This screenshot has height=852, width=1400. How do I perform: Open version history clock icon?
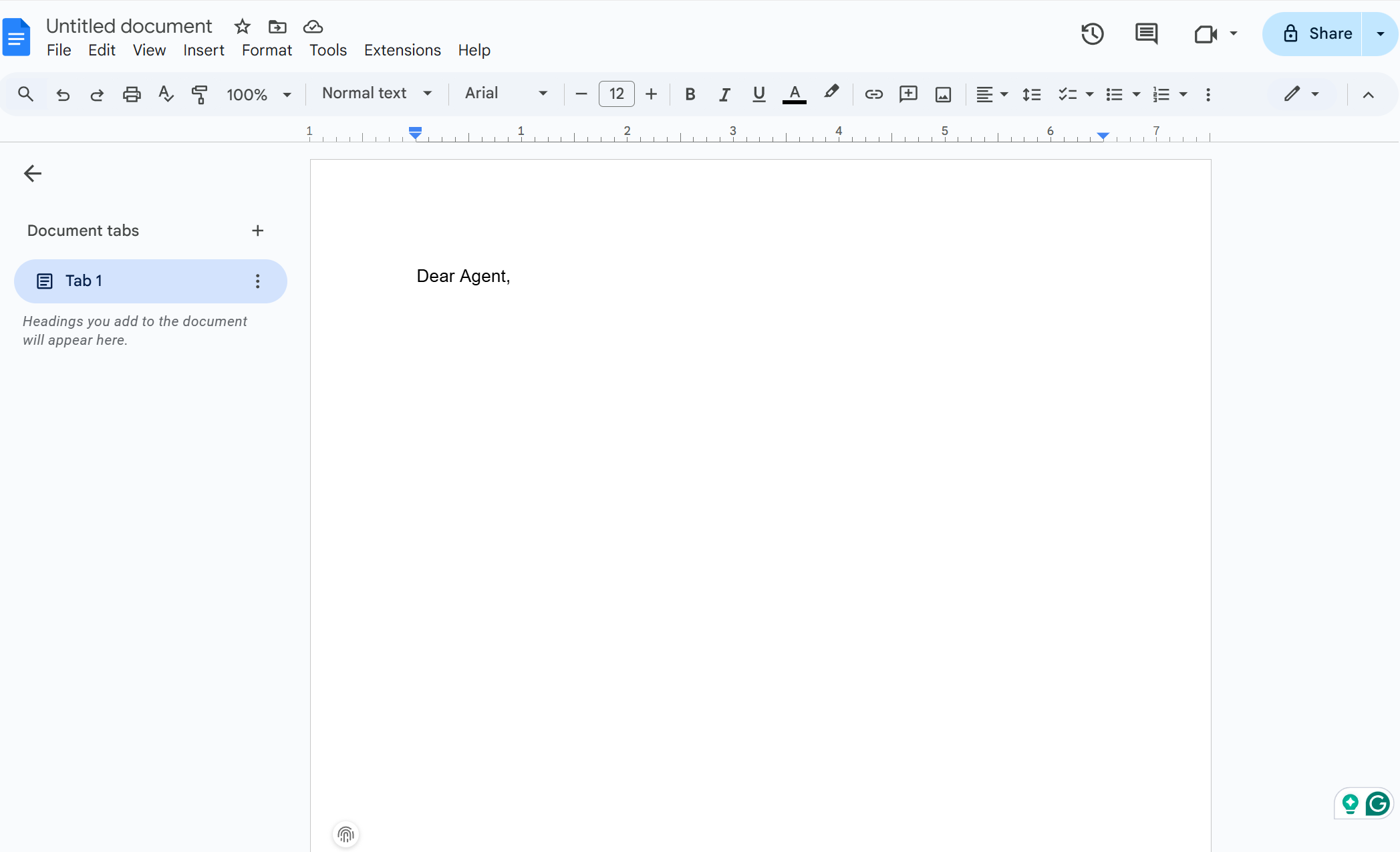pos(1092,33)
